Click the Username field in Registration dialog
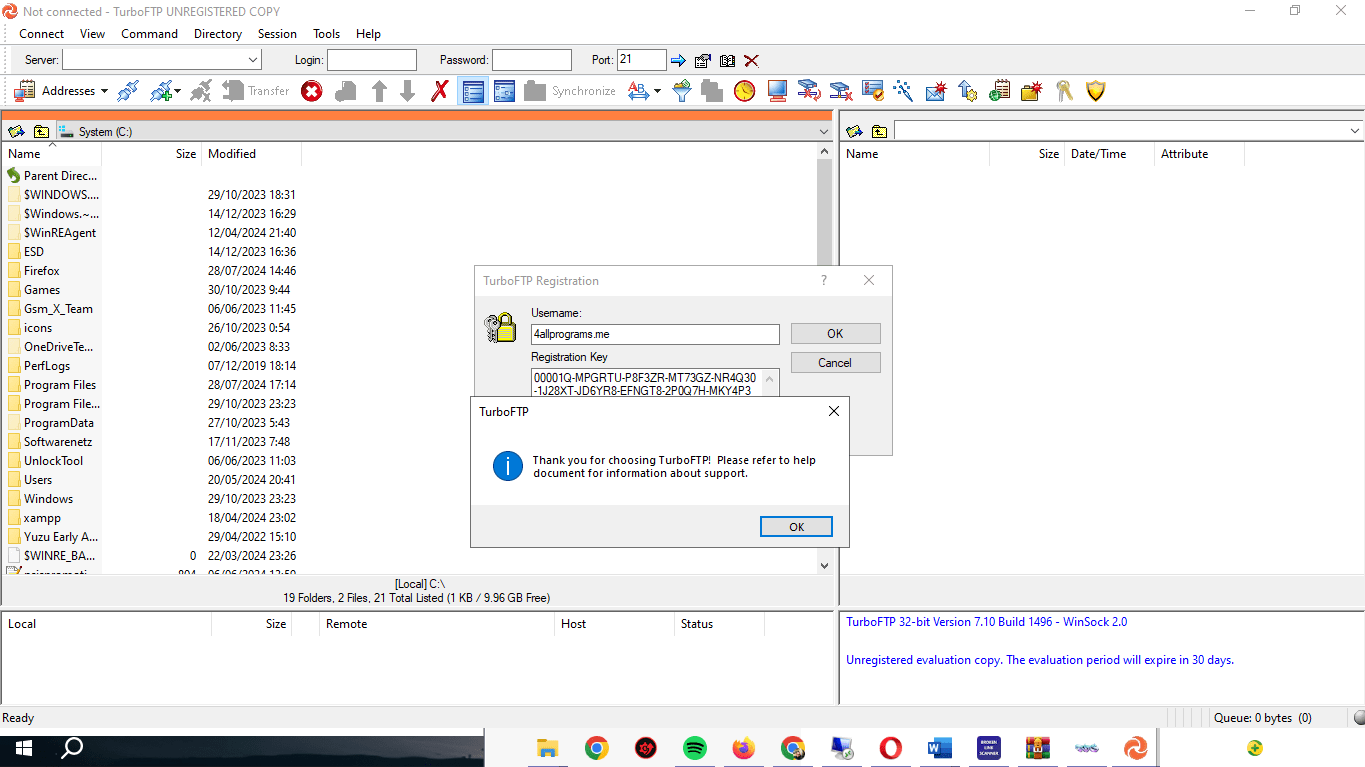 (655, 334)
